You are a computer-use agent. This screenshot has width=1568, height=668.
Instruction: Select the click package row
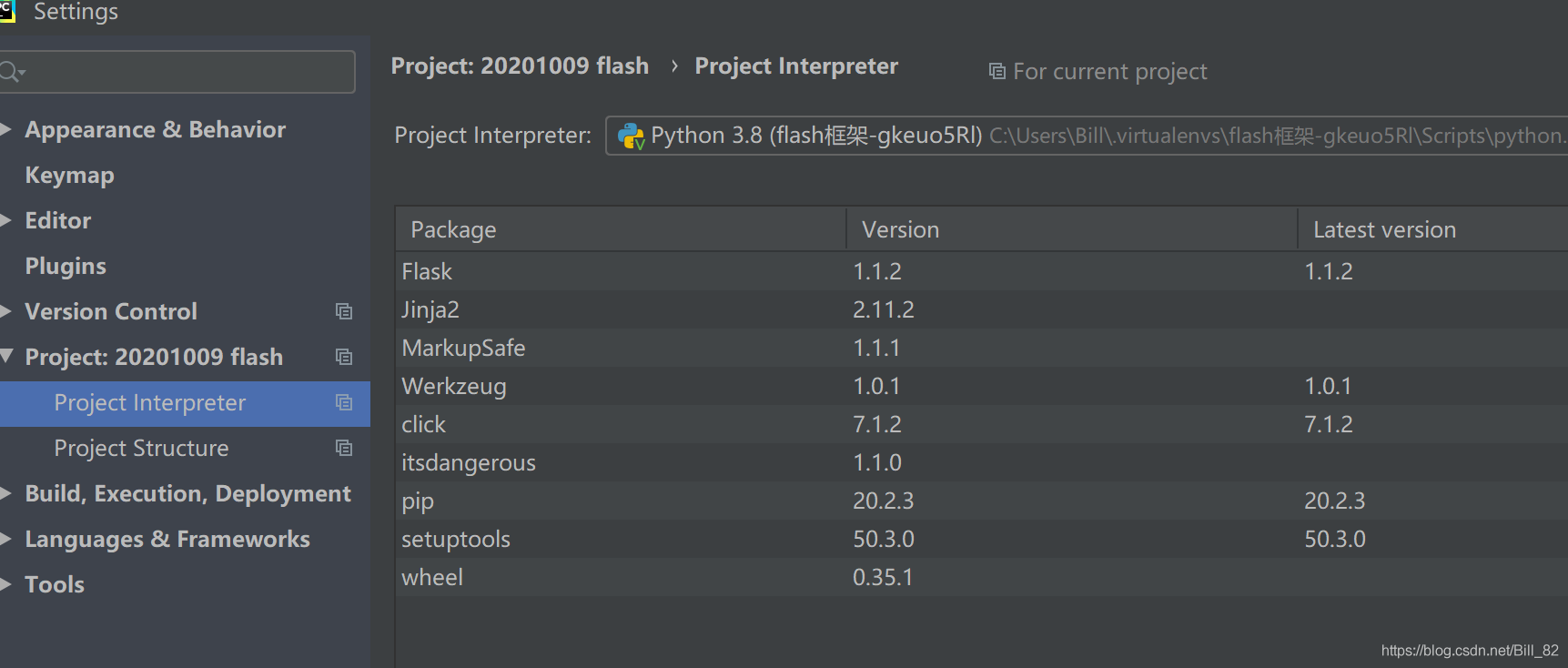click(982, 424)
